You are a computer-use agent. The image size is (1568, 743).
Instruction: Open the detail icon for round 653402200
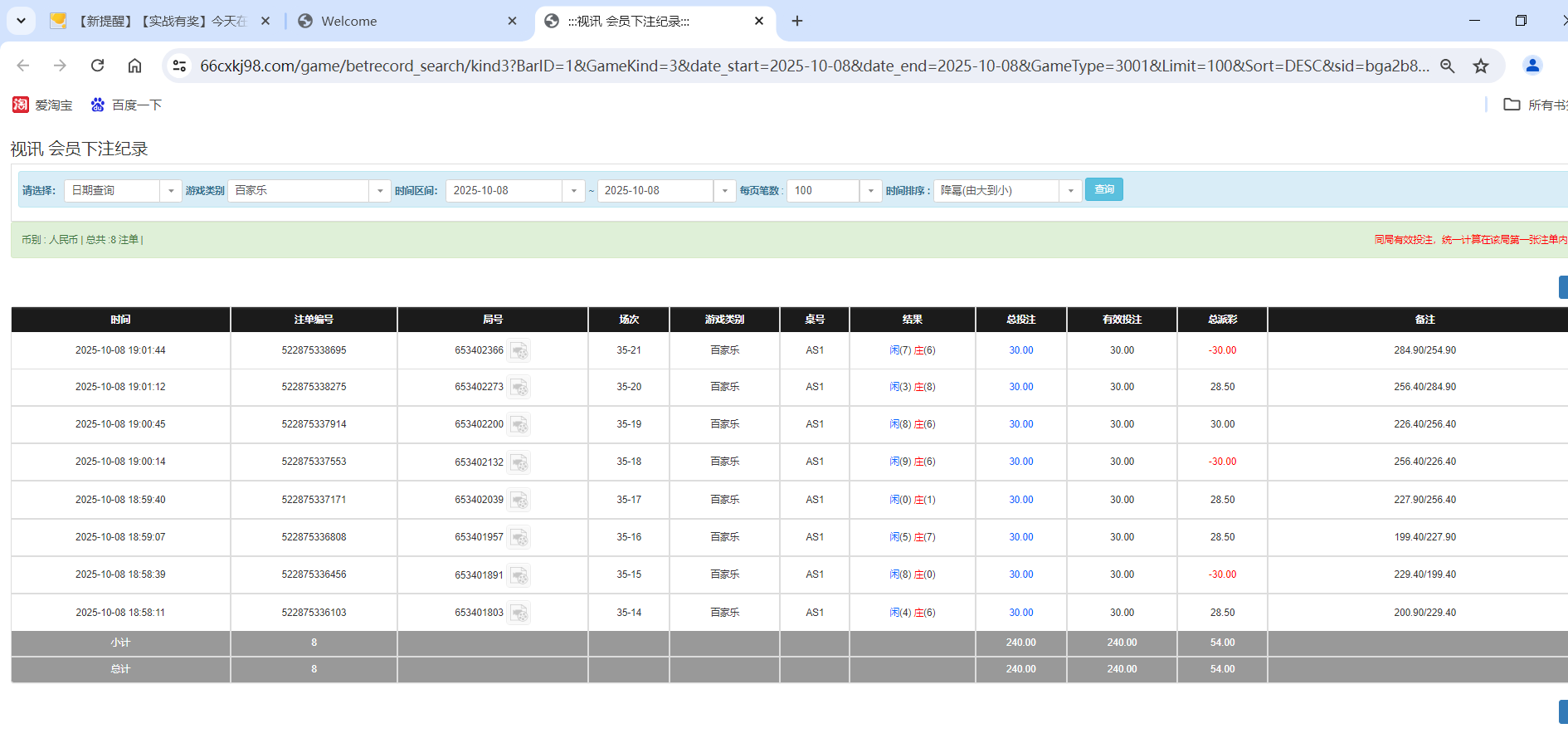519,425
